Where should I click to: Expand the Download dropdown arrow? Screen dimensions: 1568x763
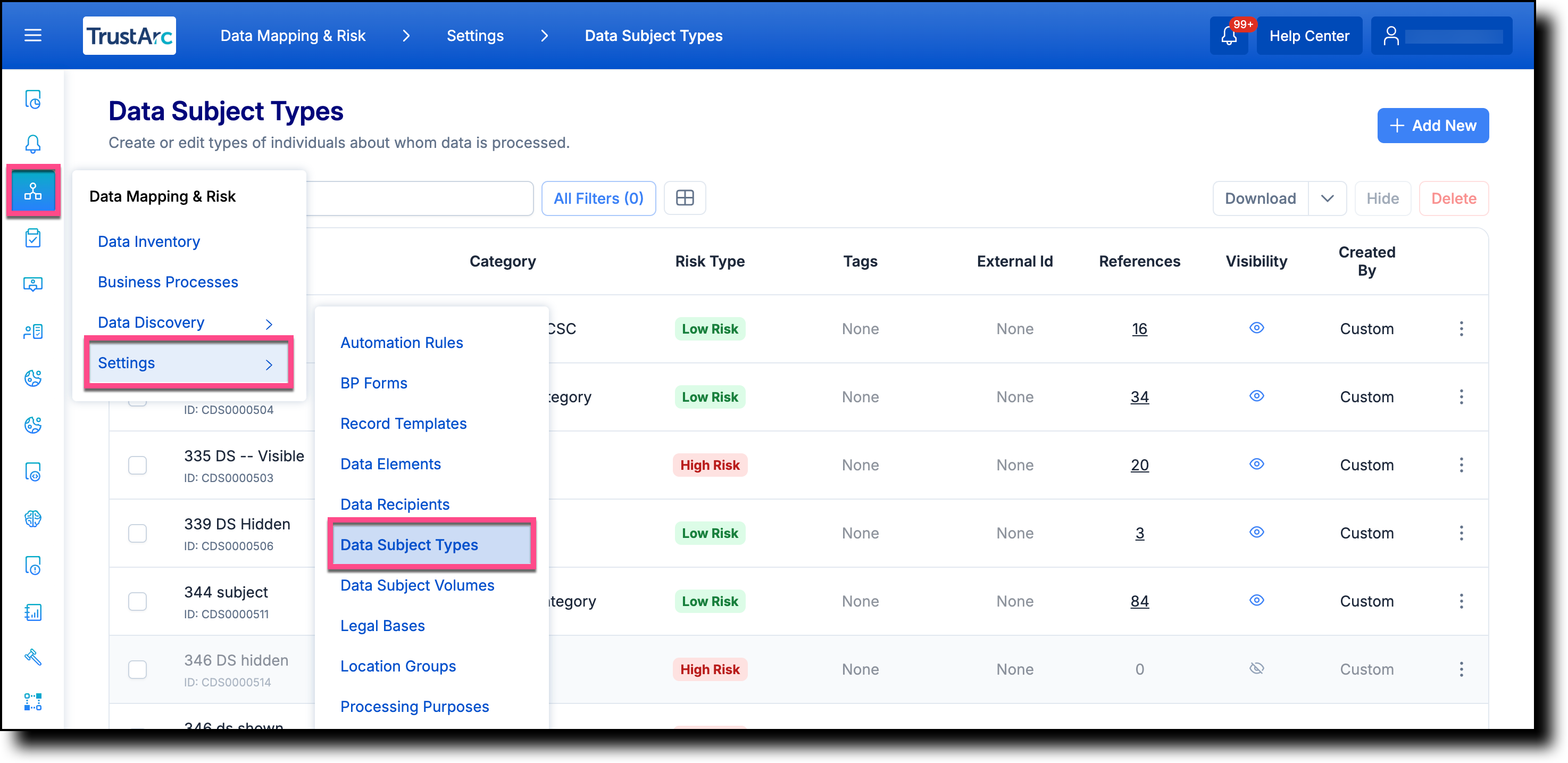pos(1328,198)
